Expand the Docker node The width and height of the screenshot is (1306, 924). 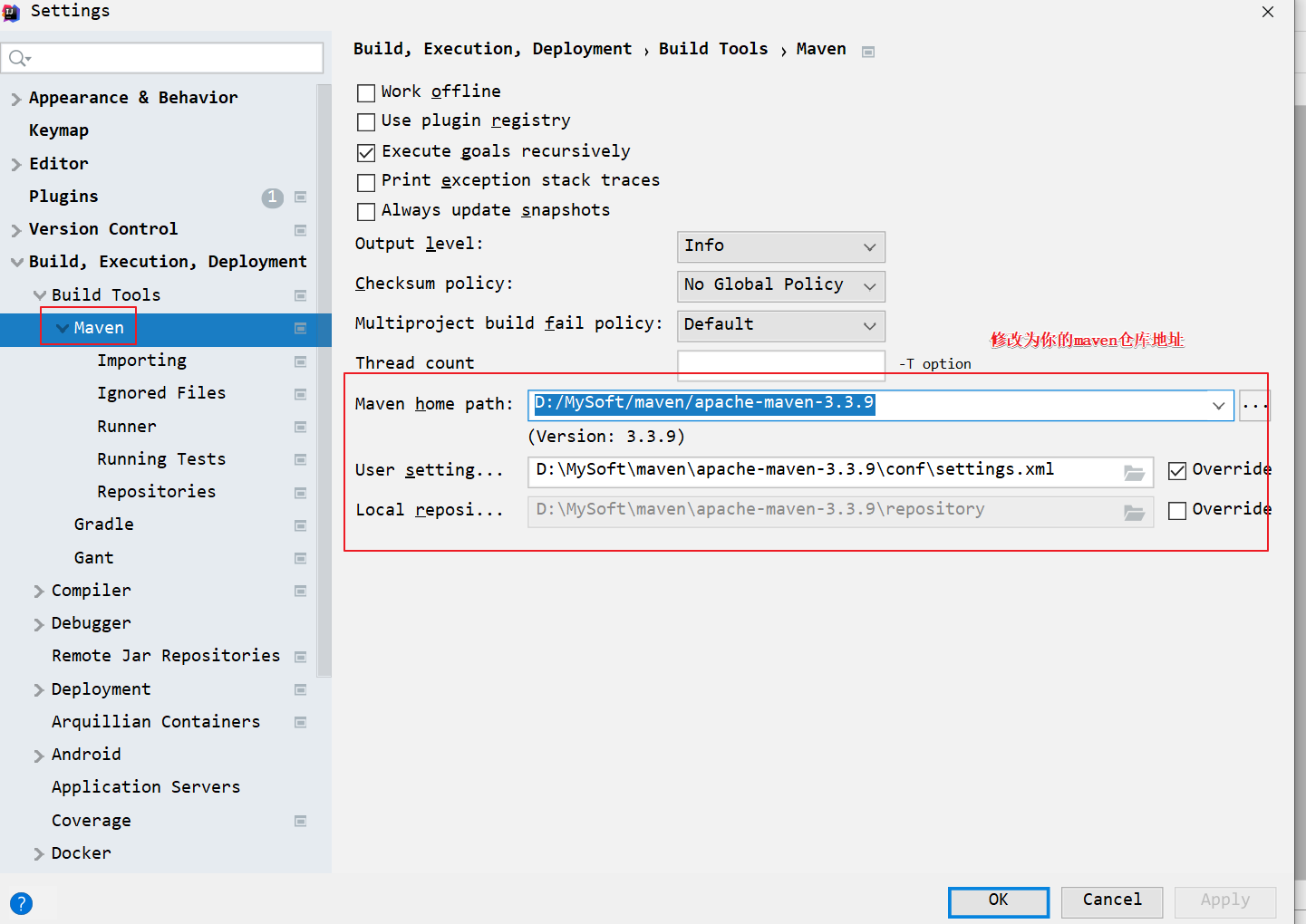(x=38, y=854)
